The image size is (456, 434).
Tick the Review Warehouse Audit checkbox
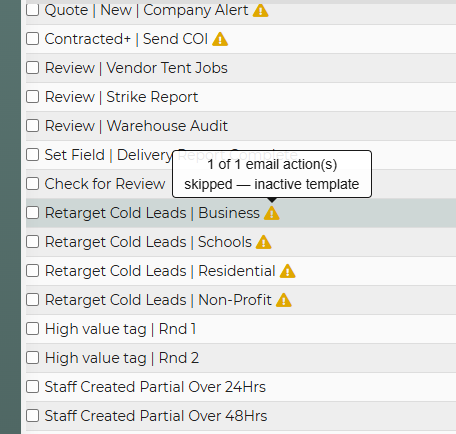point(33,126)
